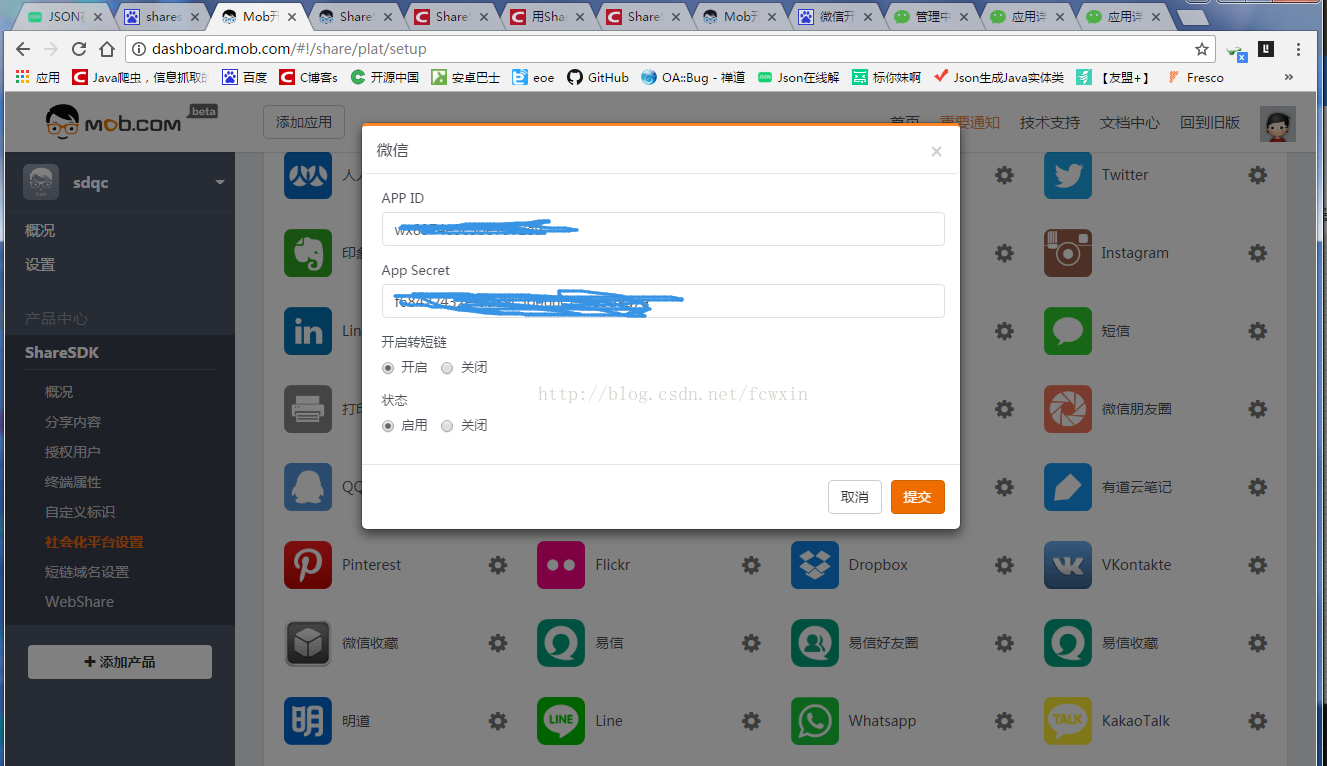The height and width of the screenshot is (766, 1327).
Task: Select 启用 for 状态
Action: point(388,425)
